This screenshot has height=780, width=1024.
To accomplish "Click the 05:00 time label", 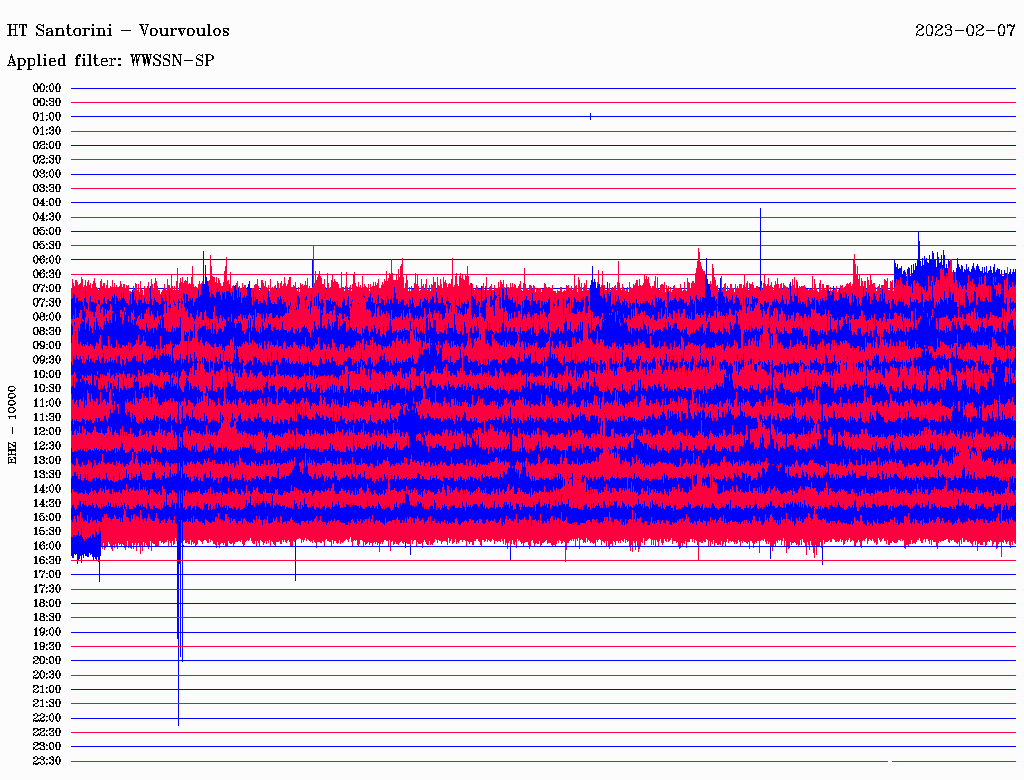I will coord(47,231).
